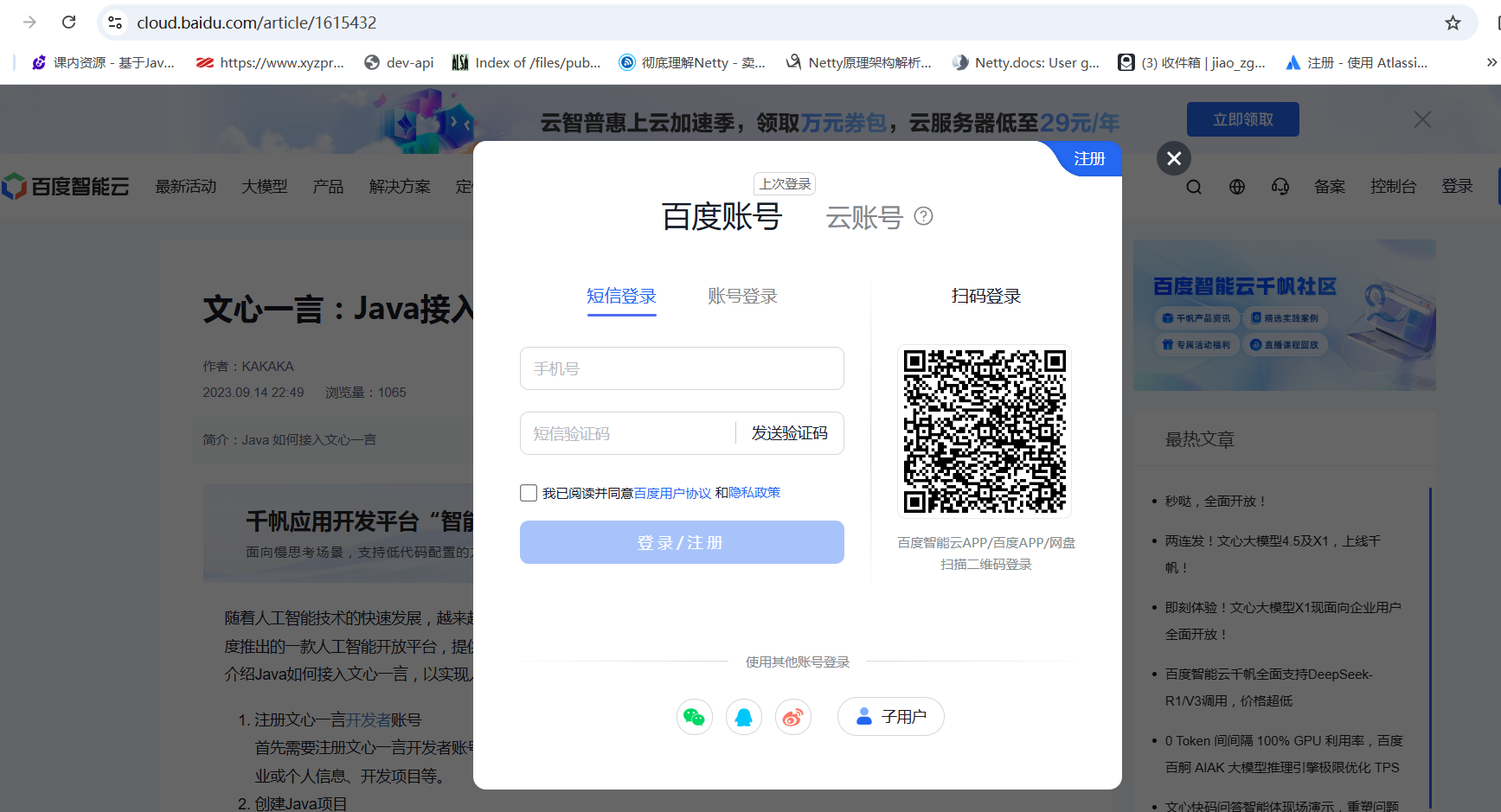The width and height of the screenshot is (1501, 812).
Task: Click the search magnifier icon in header
Action: (x=1194, y=187)
